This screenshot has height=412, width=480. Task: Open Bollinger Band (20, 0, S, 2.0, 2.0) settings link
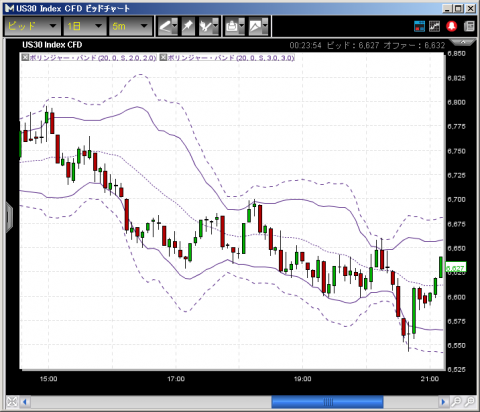point(93,58)
